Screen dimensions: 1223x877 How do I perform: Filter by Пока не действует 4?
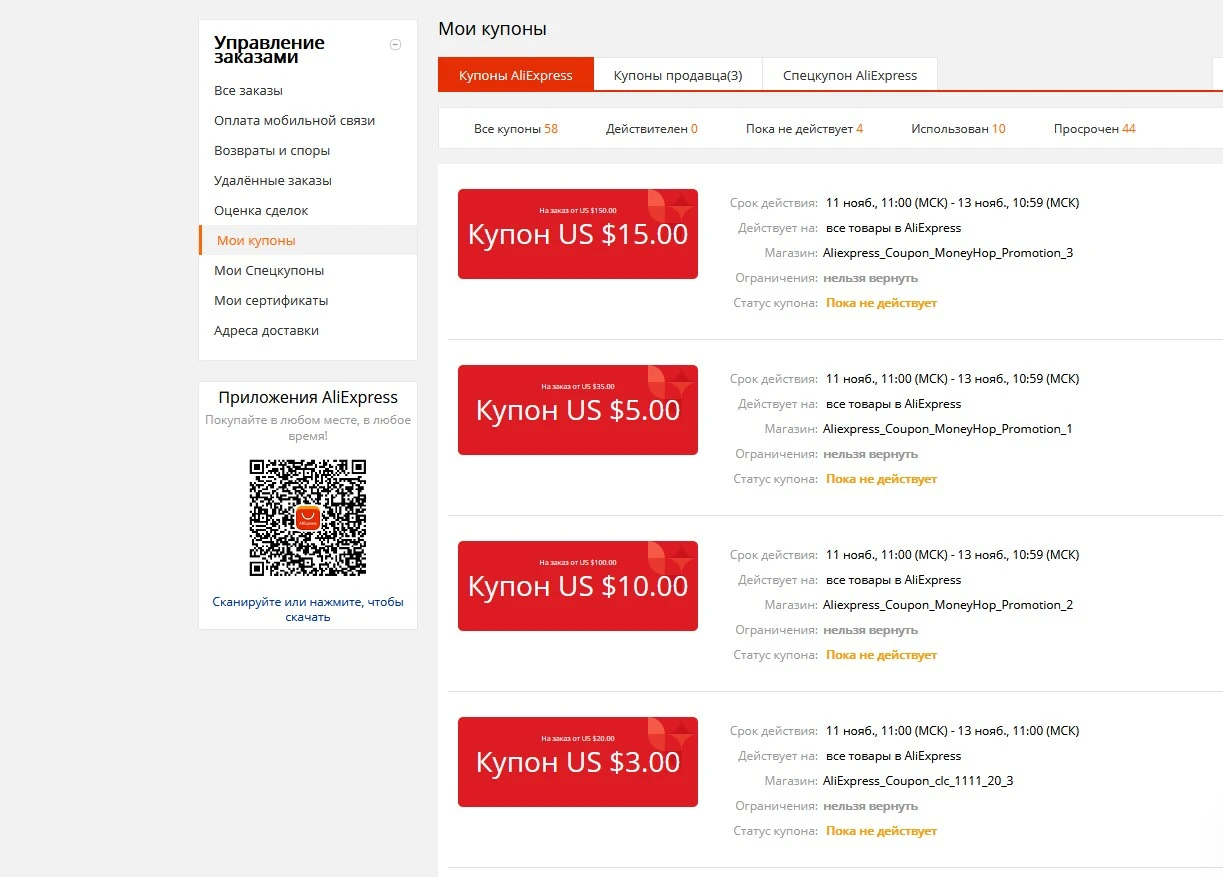click(x=804, y=129)
